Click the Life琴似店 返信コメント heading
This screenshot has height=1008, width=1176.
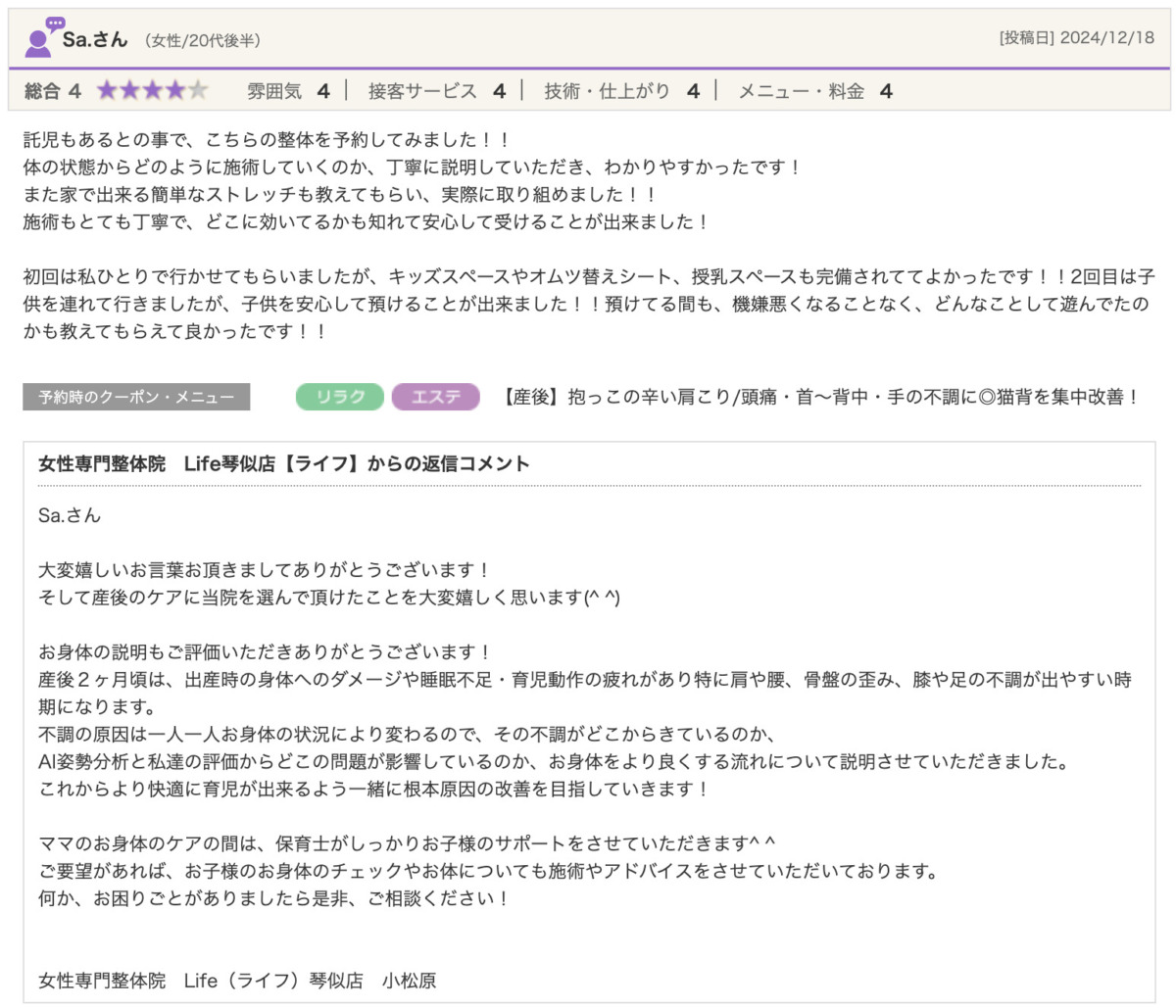point(284,463)
